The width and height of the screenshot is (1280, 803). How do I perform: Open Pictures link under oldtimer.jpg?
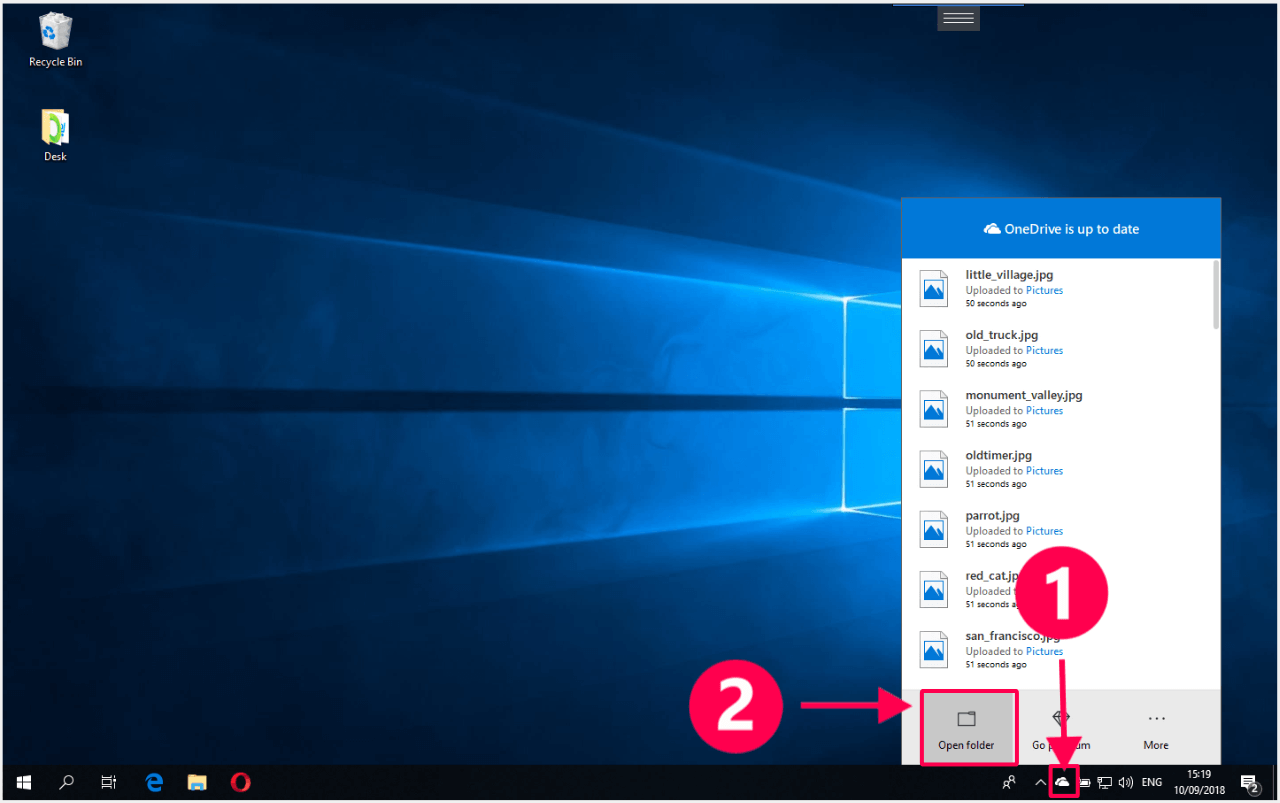pos(1044,470)
